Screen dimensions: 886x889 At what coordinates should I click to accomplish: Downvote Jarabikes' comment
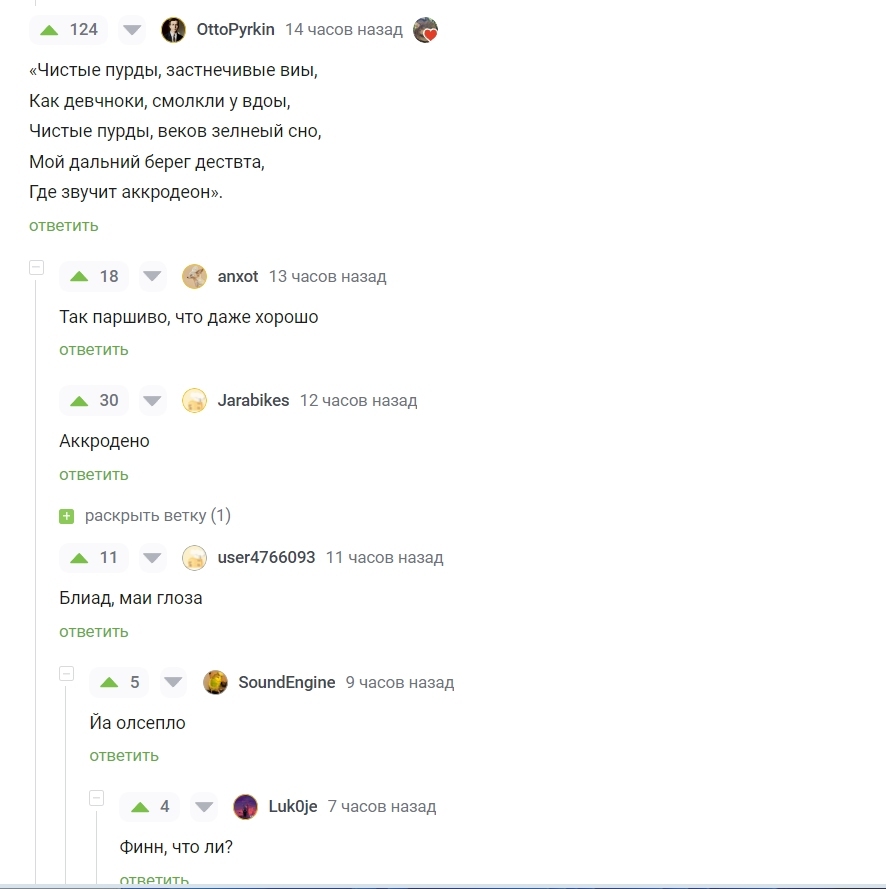pos(152,401)
